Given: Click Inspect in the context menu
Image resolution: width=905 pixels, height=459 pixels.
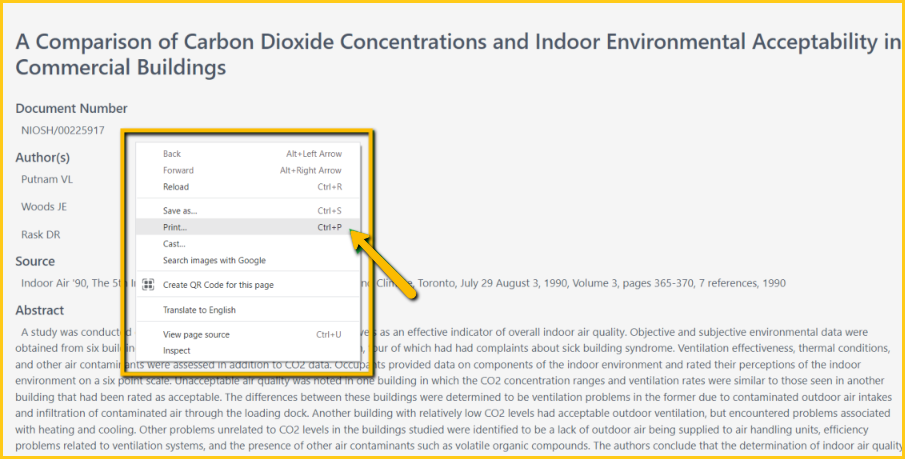Looking at the screenshot, I should tap(177, 351).
